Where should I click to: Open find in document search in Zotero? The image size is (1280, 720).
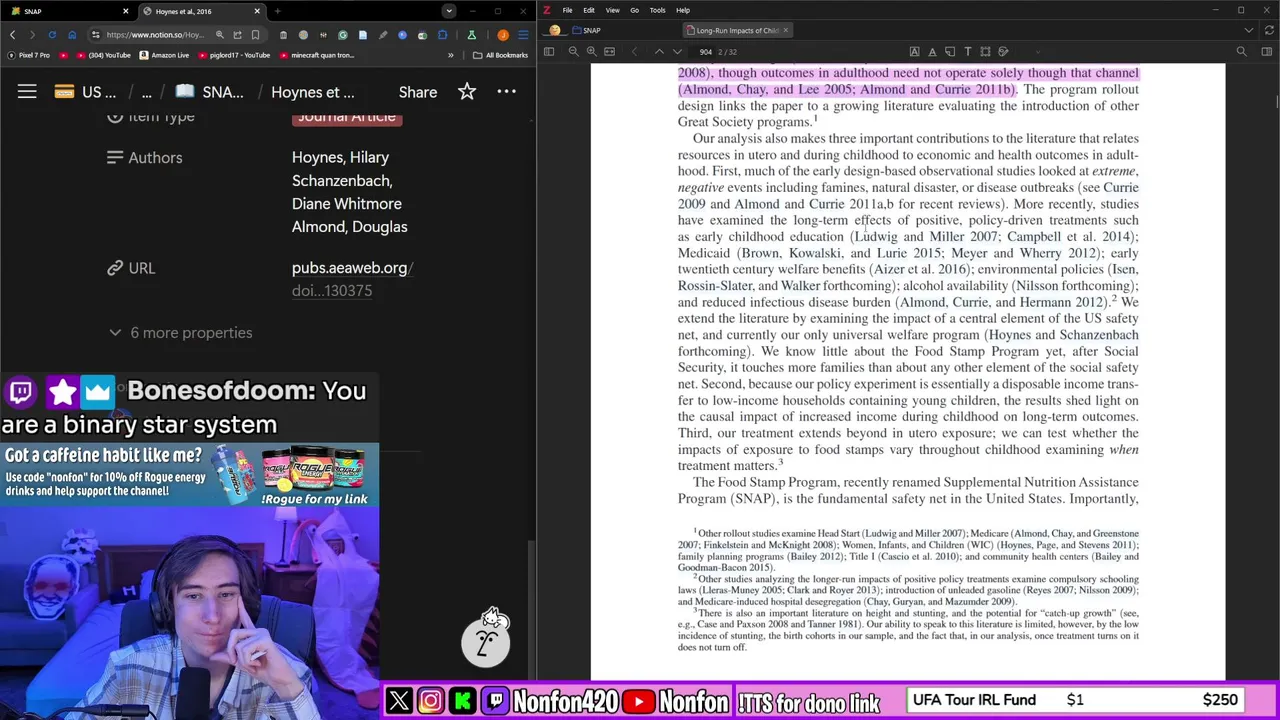click(x=1242, y=51)
